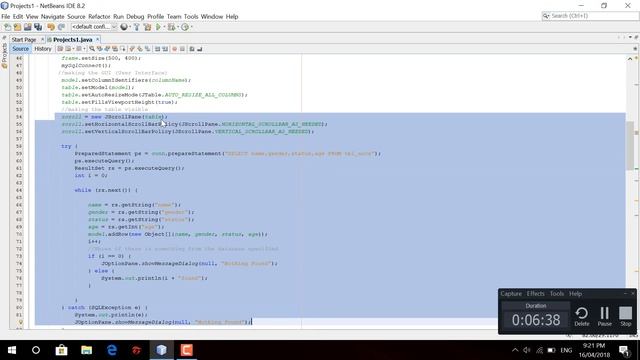Click the scroll up arrow of editor

(630, 59)
